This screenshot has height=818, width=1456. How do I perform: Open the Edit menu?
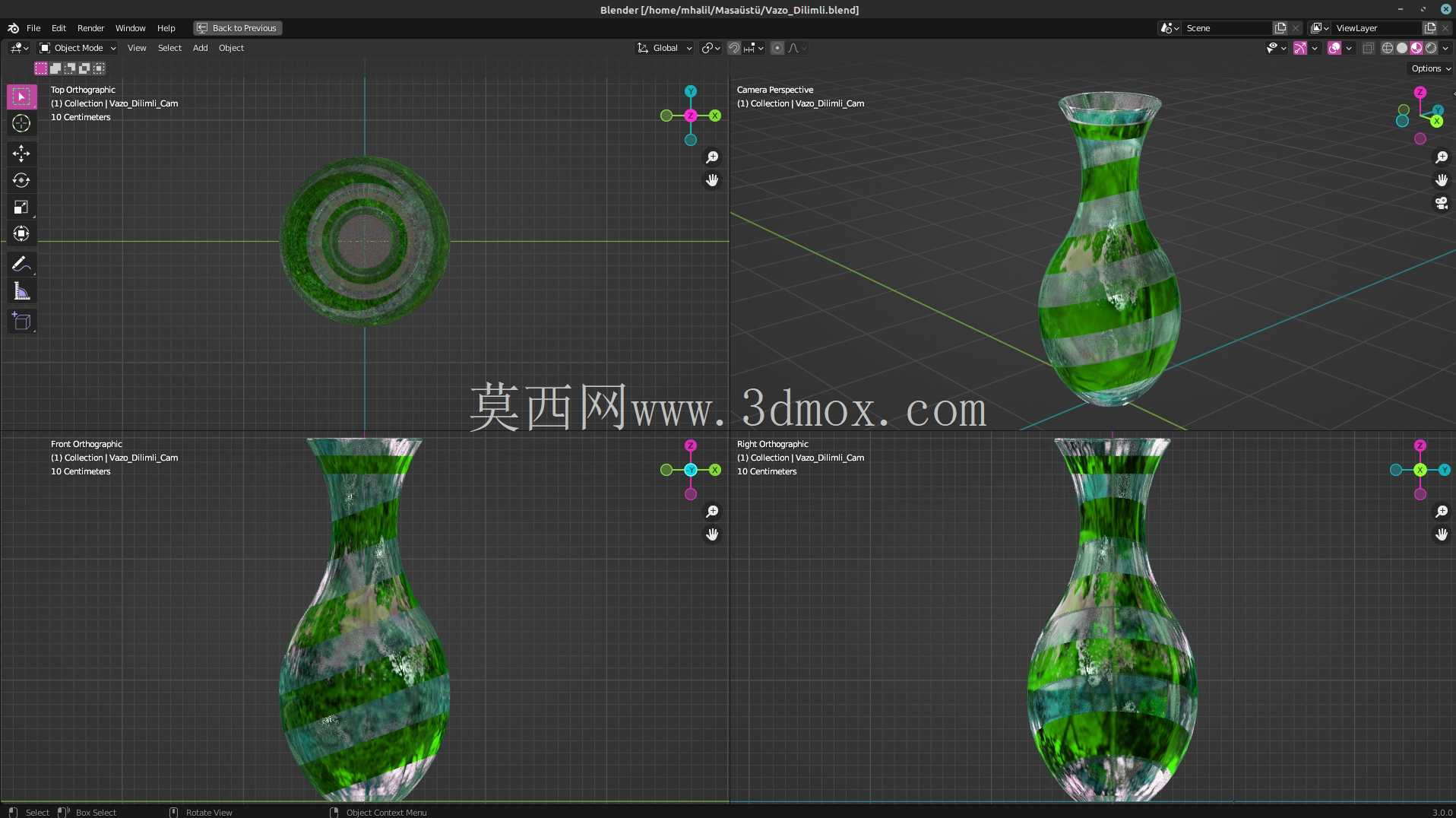(x=59, y=28)
